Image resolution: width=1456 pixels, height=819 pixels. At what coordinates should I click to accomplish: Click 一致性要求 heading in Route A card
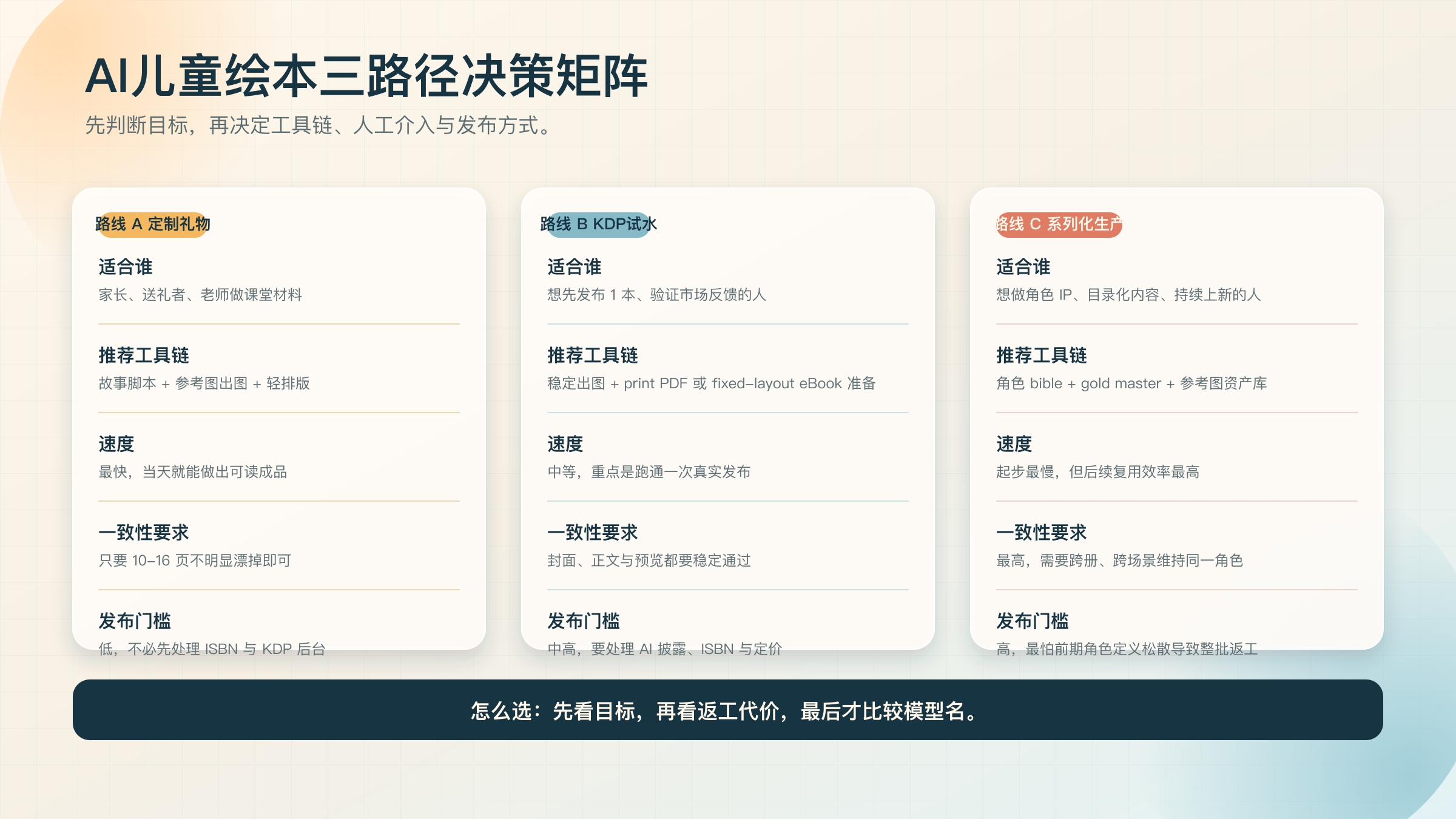pyautogui.click(x=144, y=532)
